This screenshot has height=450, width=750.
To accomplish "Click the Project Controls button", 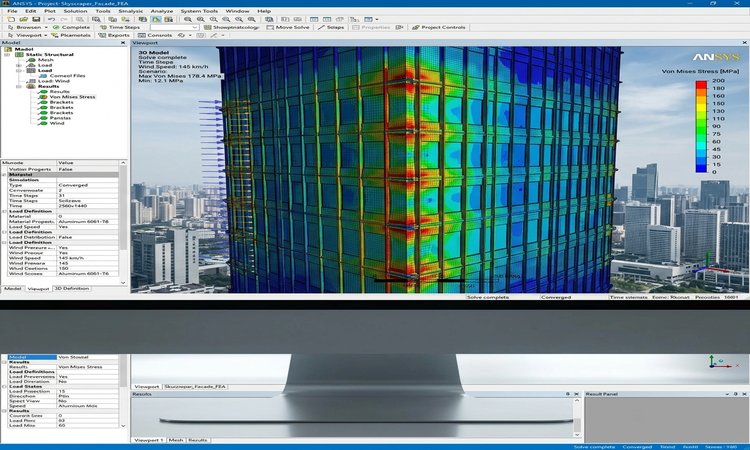I will click(x=439, y=27).
